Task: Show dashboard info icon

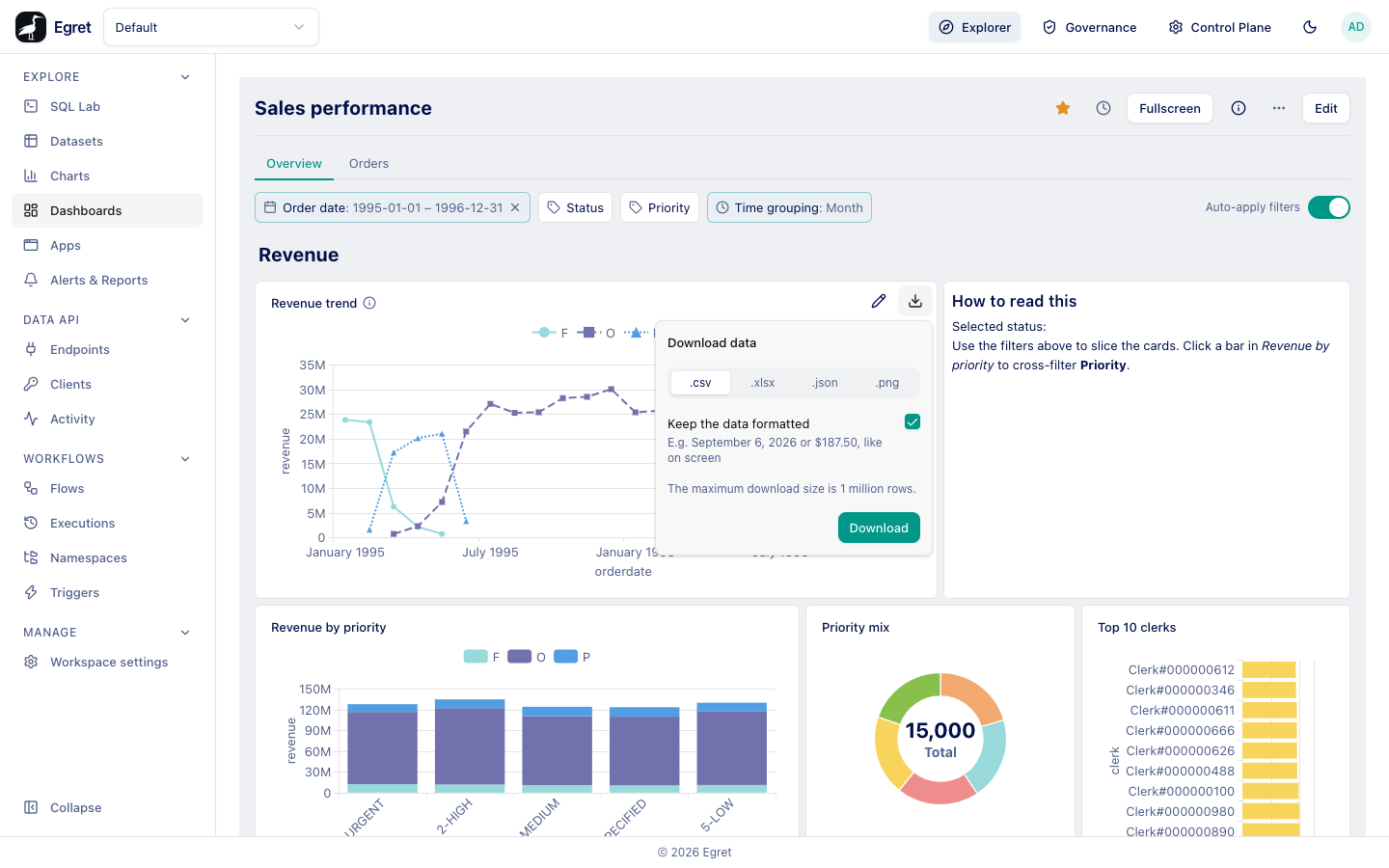Action: pos(1239,108)
